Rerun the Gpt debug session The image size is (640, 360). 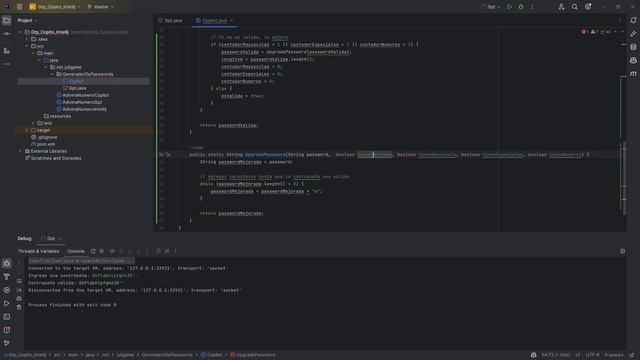pyautogui.click(x=93, y=251)
